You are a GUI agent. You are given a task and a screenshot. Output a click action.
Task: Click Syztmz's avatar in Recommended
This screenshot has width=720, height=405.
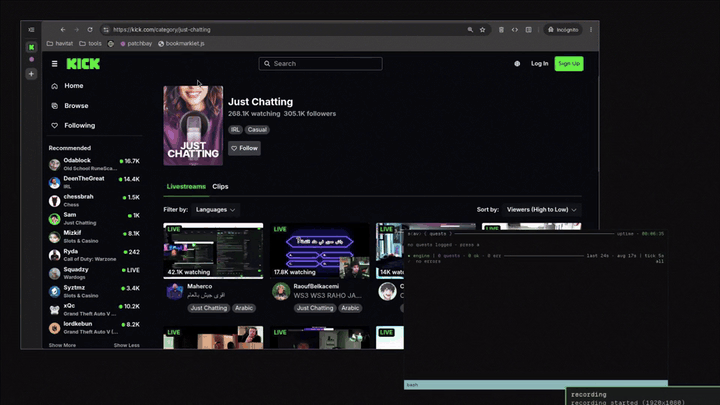pos(55,292)
